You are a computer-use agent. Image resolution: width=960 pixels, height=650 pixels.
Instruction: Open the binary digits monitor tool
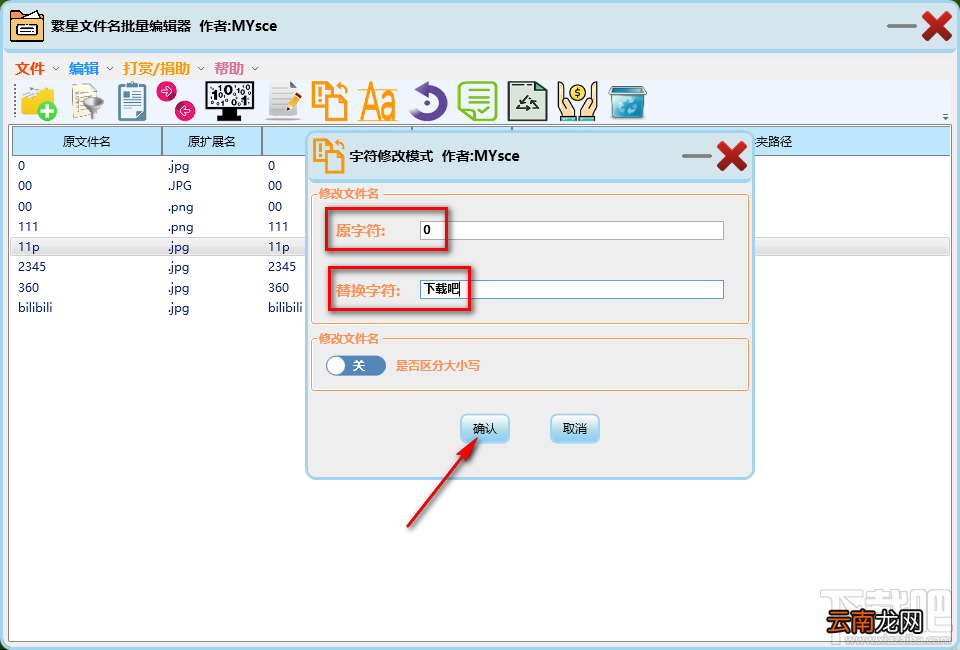[x=229, y=101]
